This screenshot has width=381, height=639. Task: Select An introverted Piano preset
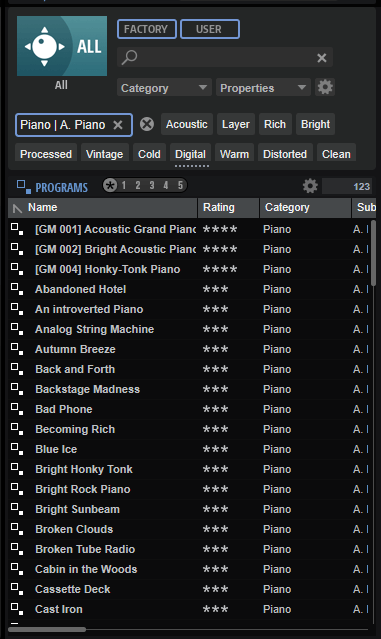pyautogui.click(x=89, y=309)
